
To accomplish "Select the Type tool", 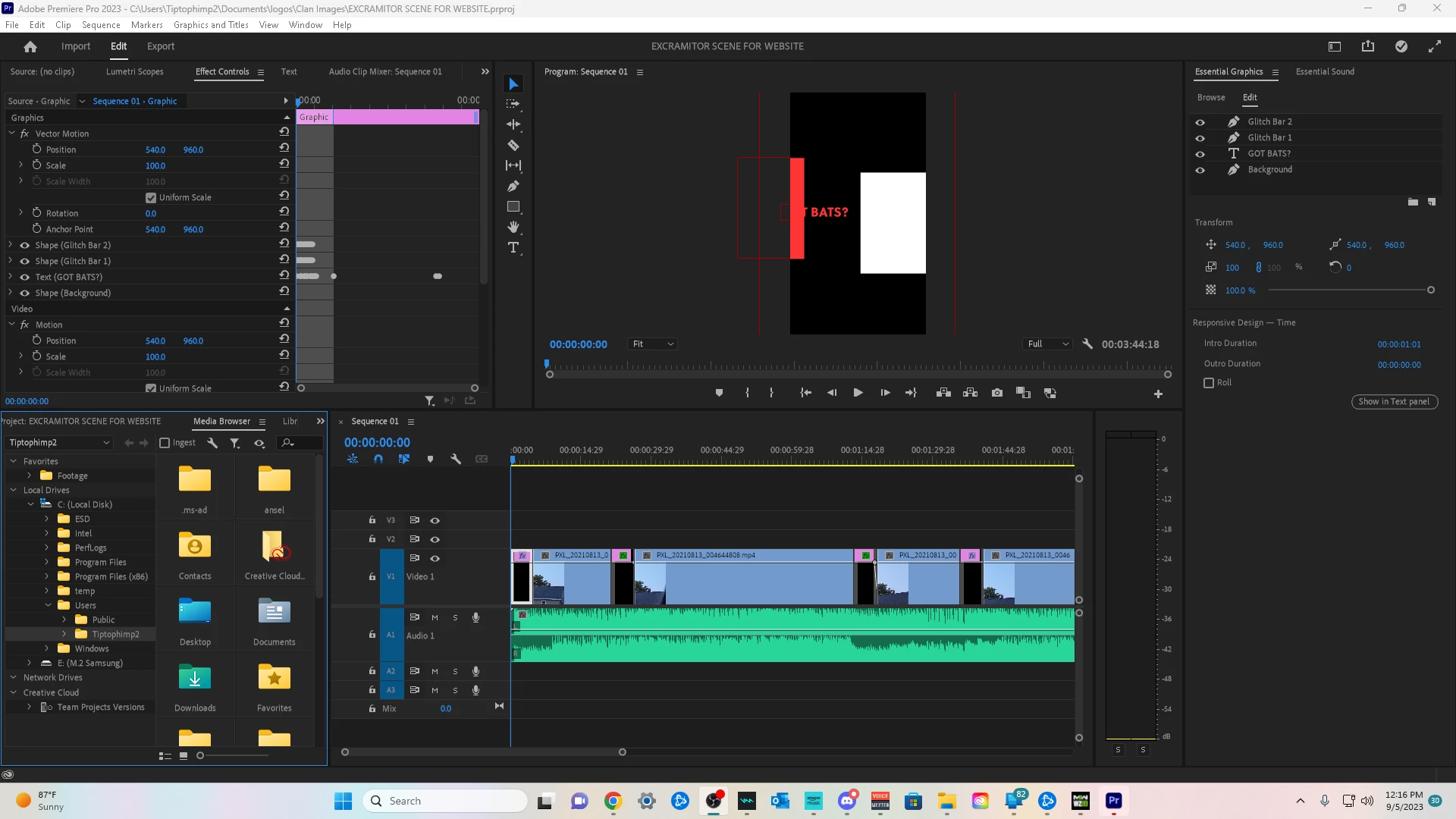I will 513,248.
